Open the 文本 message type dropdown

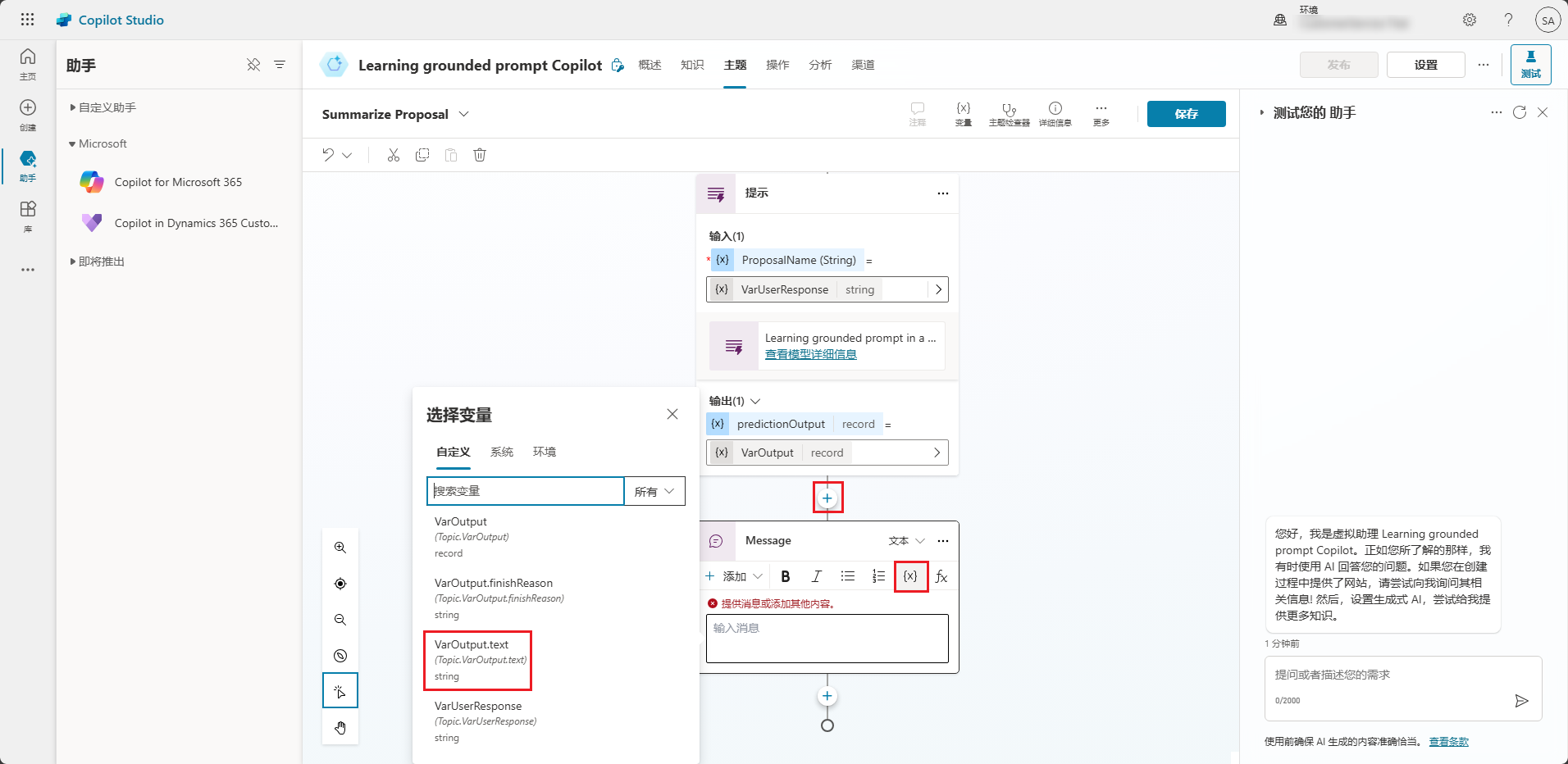click(906, 541)
